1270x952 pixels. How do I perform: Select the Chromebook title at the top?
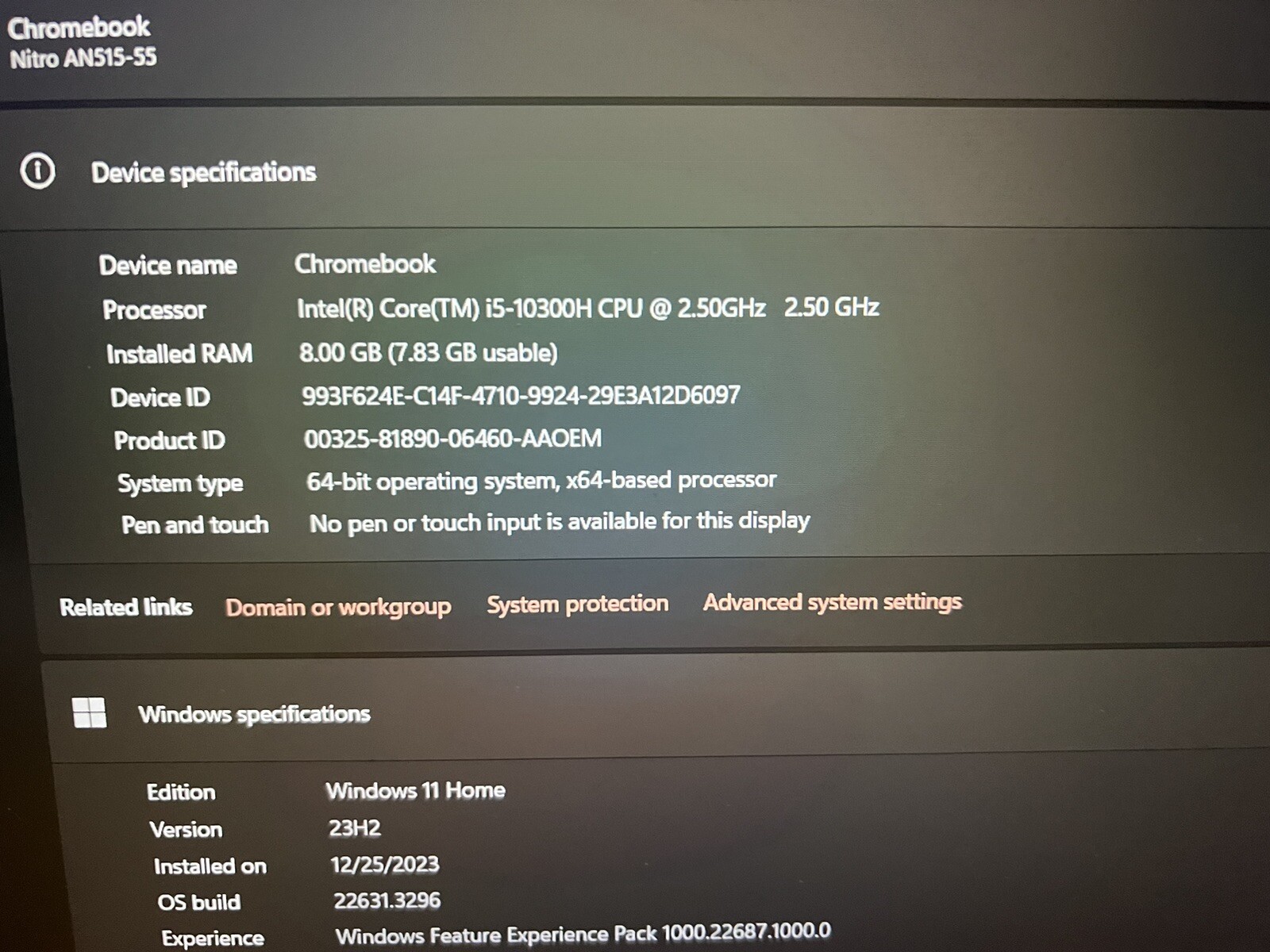(x=79, y=27)
